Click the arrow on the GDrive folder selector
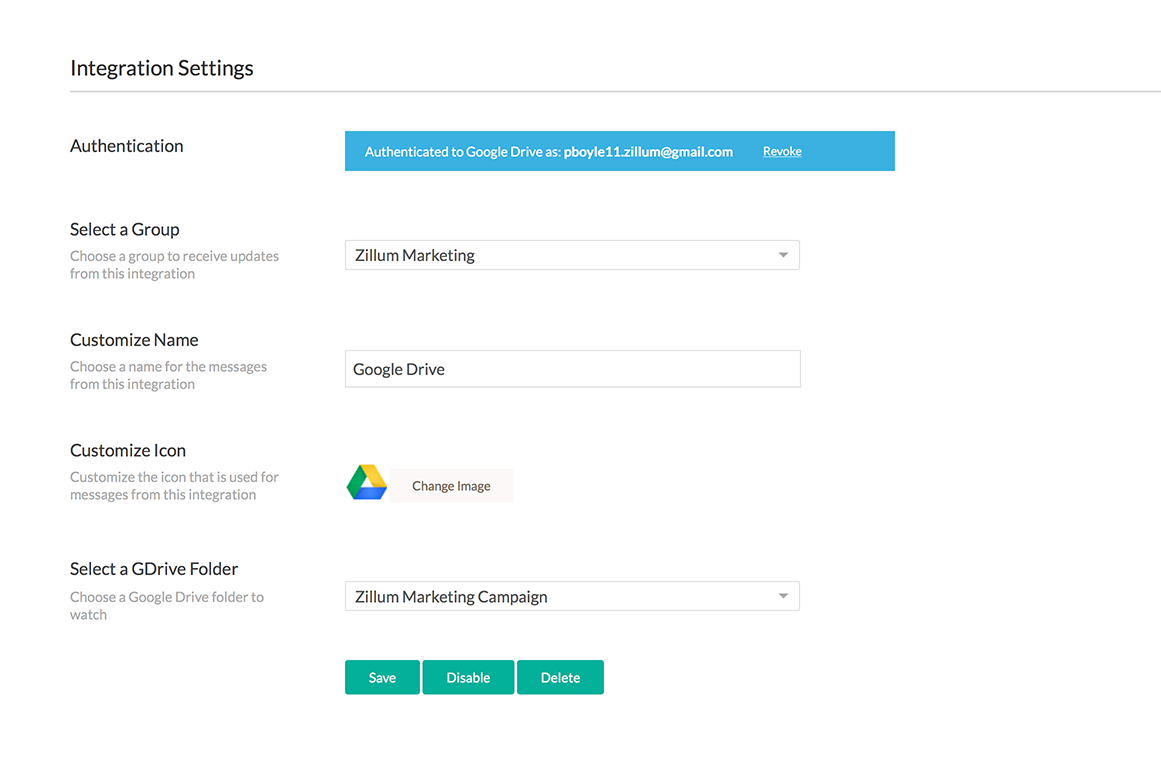Image resolution: width=1161 pixels, height=768 pixels. 783,597
